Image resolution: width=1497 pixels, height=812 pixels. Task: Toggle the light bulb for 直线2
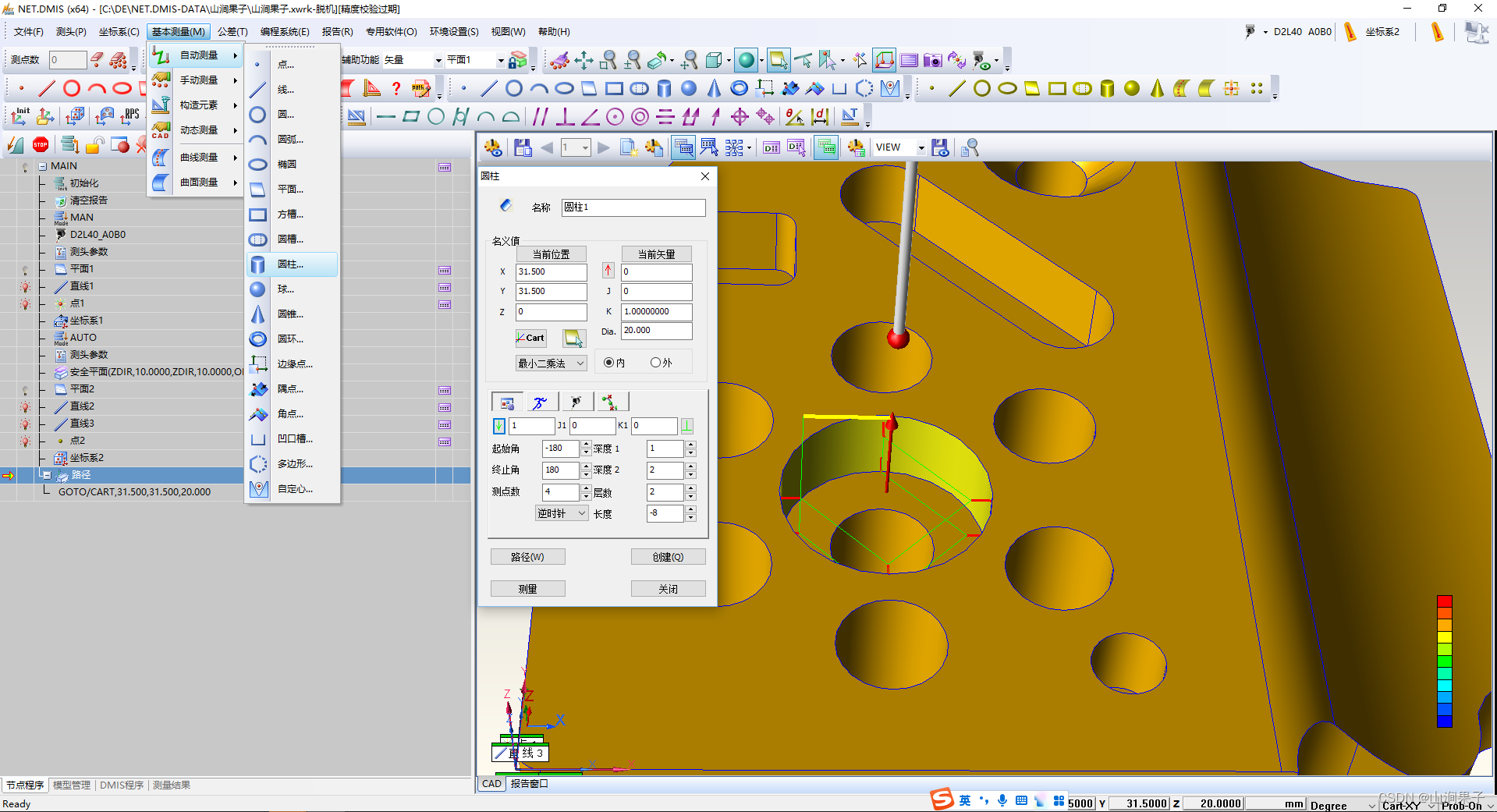[25, 407]
